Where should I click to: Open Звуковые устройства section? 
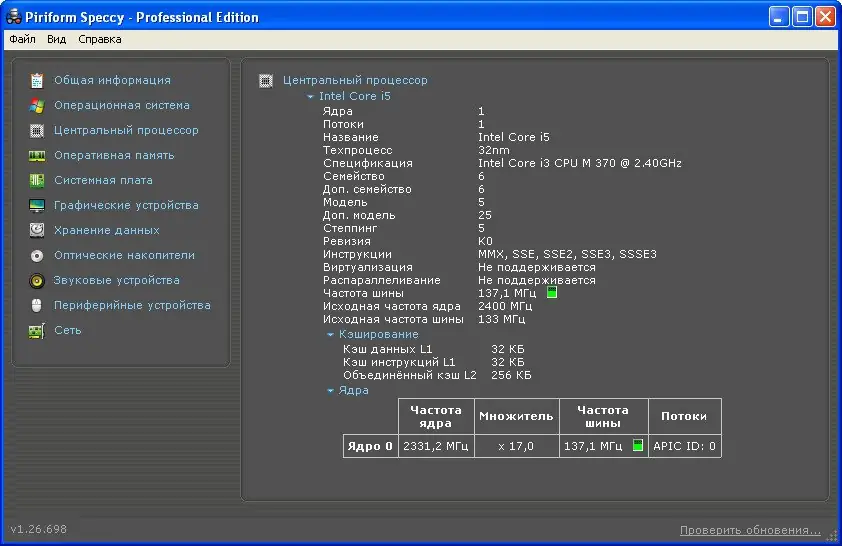click(x=117, y=280)
